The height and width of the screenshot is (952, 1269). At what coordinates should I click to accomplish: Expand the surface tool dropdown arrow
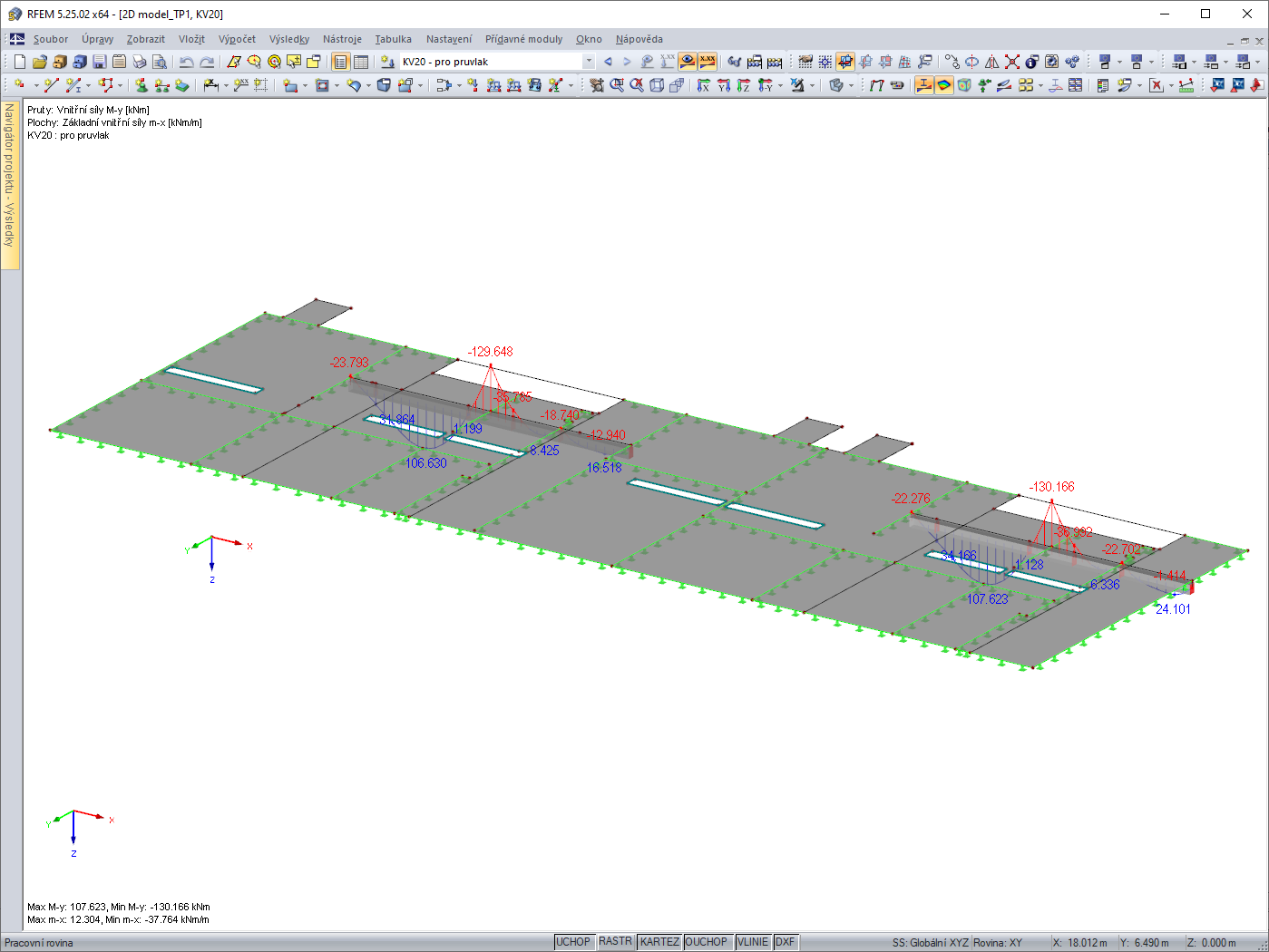(x=305, y=85)
